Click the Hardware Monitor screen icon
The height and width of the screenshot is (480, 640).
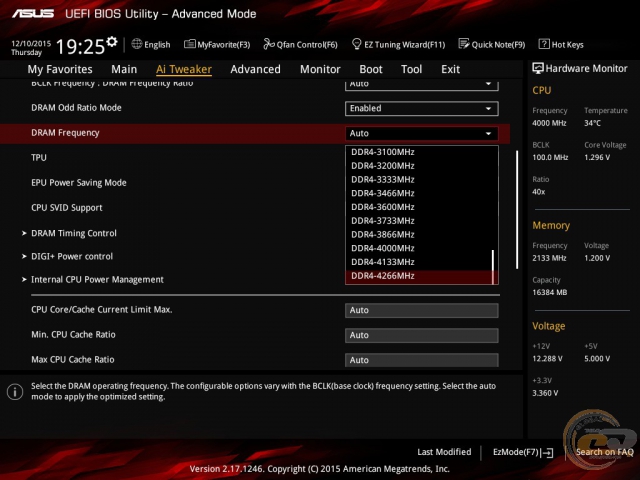click(538, 68)
